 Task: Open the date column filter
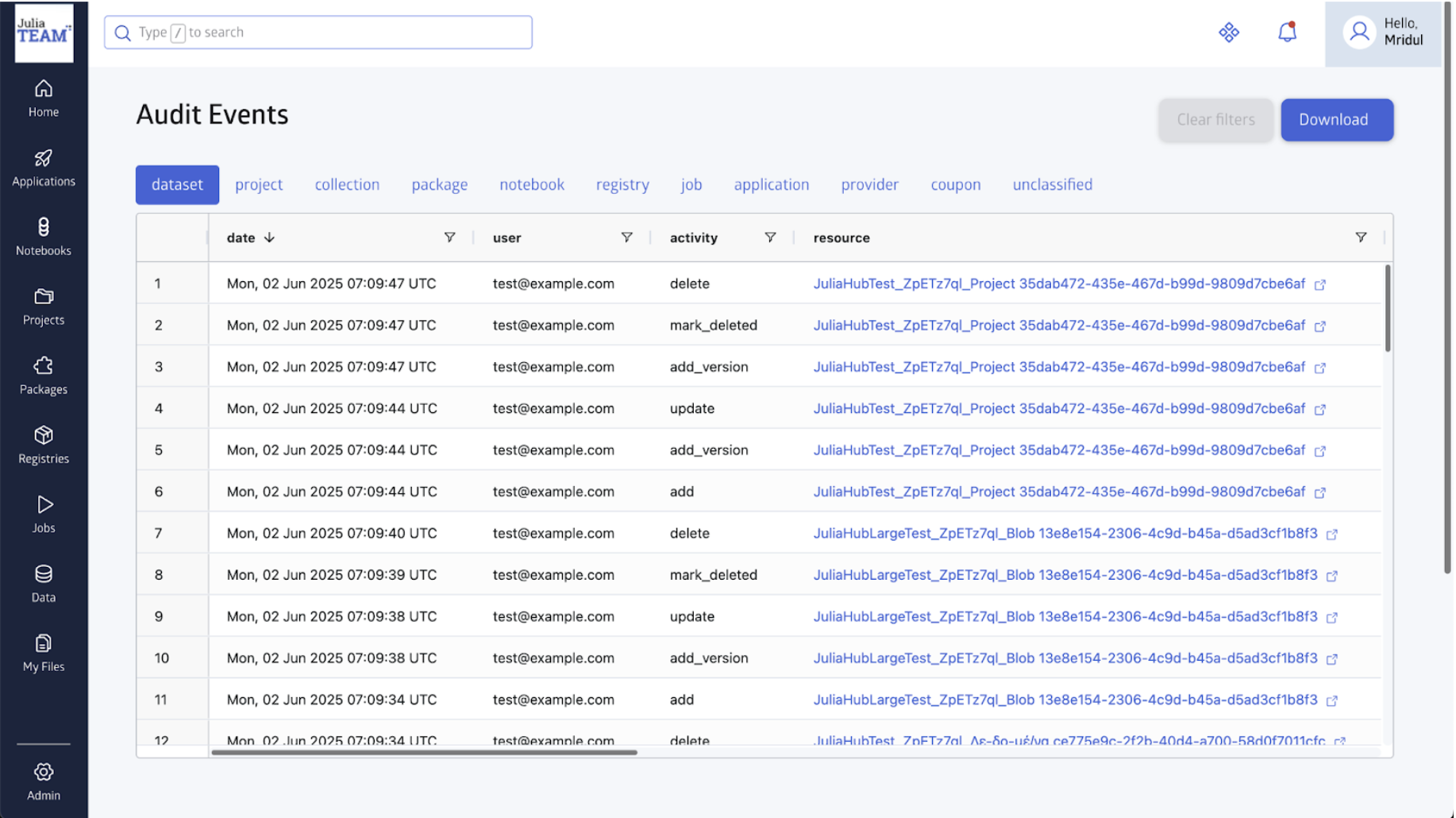point(449,237)
